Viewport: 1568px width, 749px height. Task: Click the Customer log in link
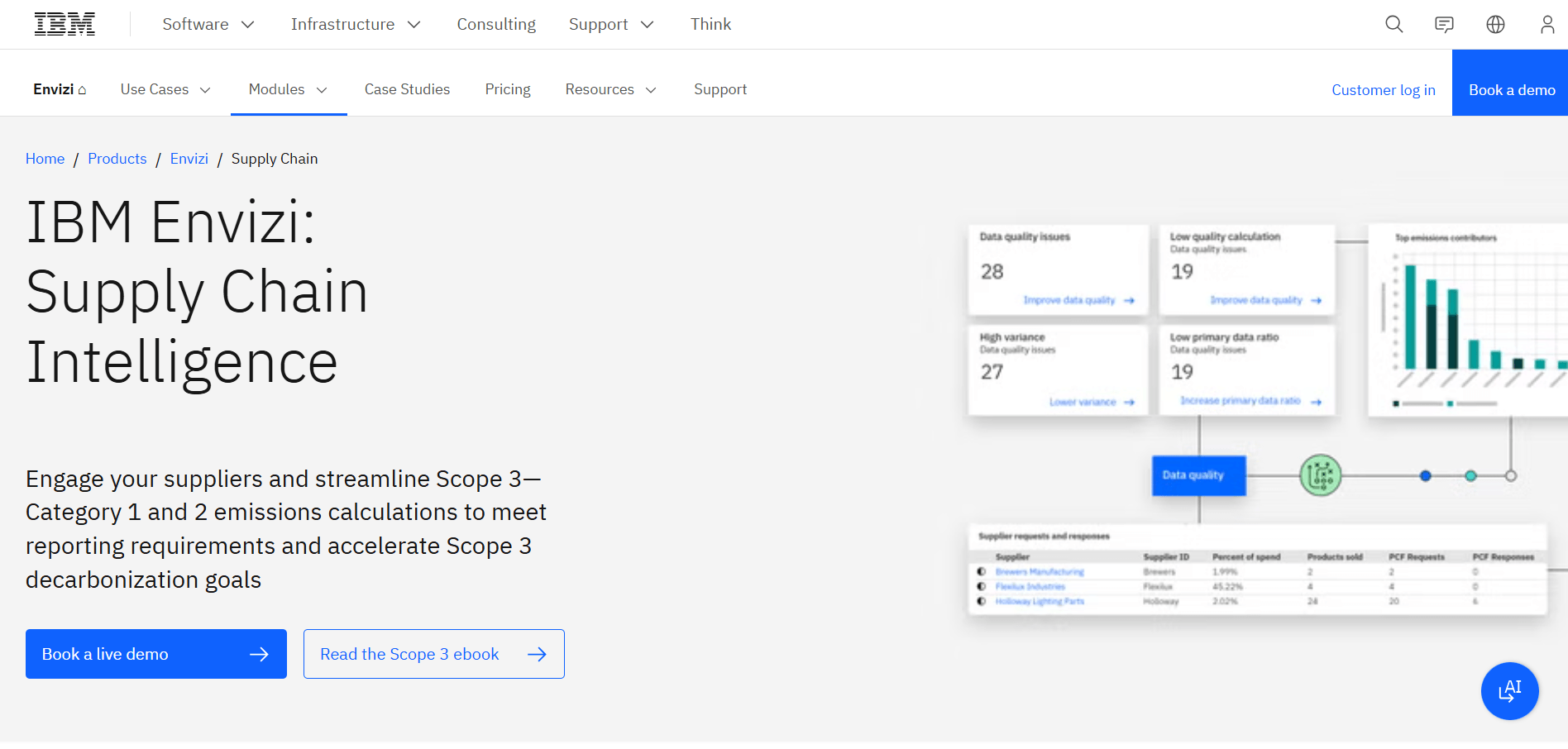[x=1384, y=90]
